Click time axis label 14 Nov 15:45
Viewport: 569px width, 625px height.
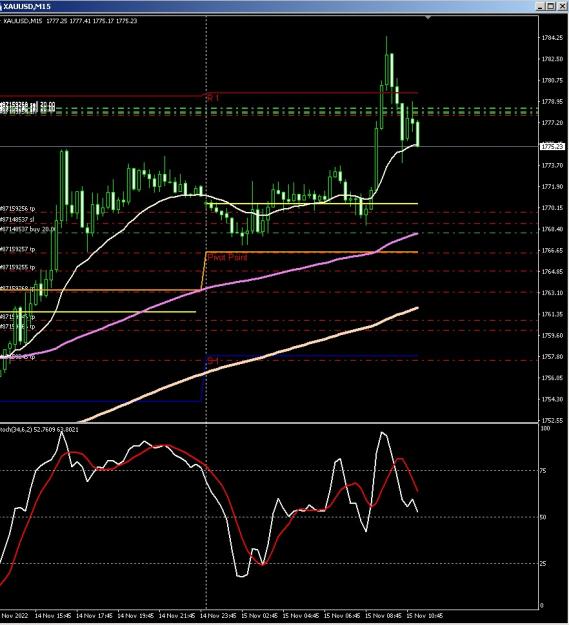point(53,616)
